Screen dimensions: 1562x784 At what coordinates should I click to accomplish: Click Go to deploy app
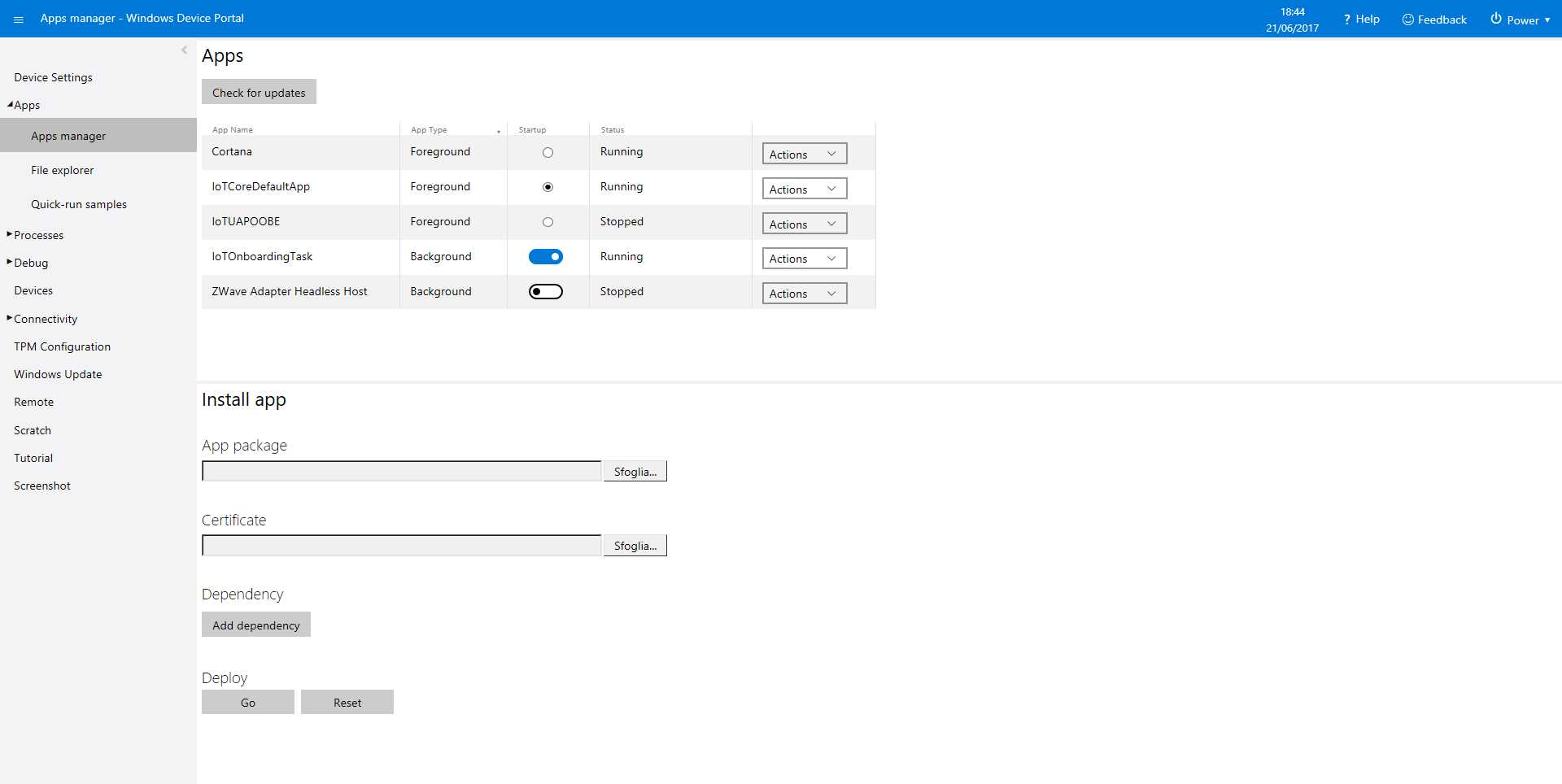click(x=248, y=702)
